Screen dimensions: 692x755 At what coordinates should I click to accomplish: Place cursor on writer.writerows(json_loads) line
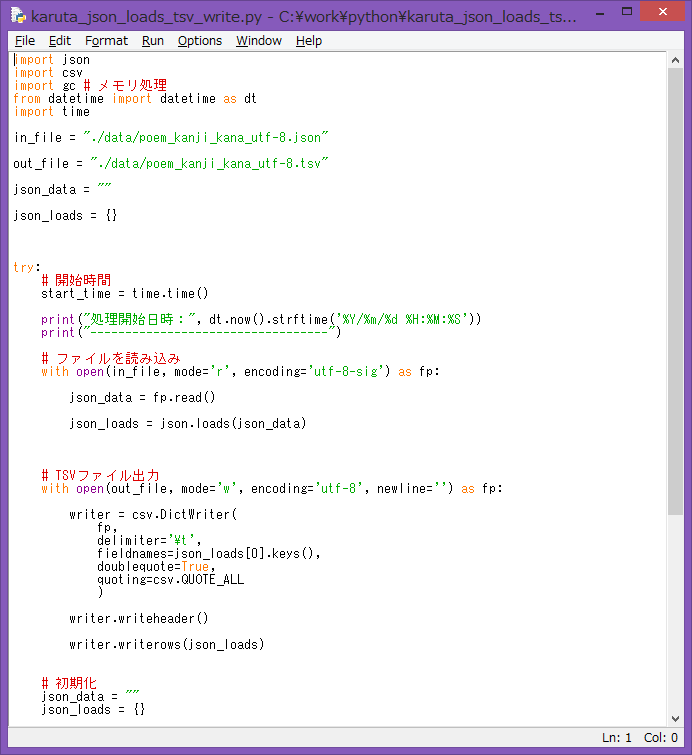(x=166, y=645)
